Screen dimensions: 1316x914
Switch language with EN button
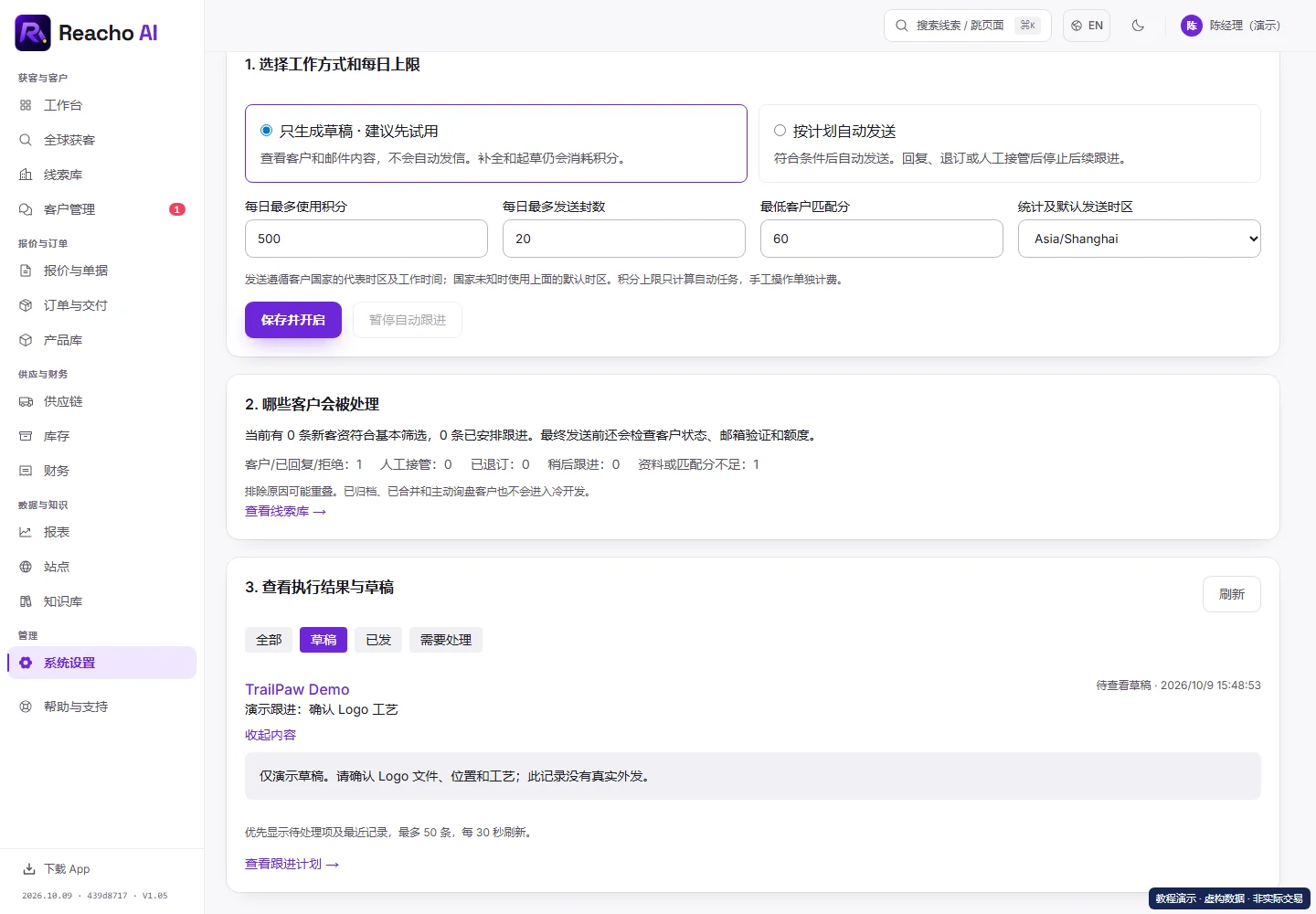pyautogui.click(x=1087, y=26)
